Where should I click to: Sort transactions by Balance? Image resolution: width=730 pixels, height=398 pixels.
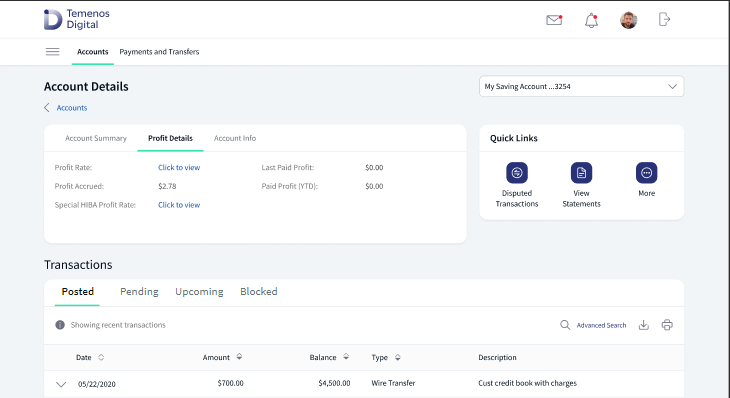coord(346,357)
